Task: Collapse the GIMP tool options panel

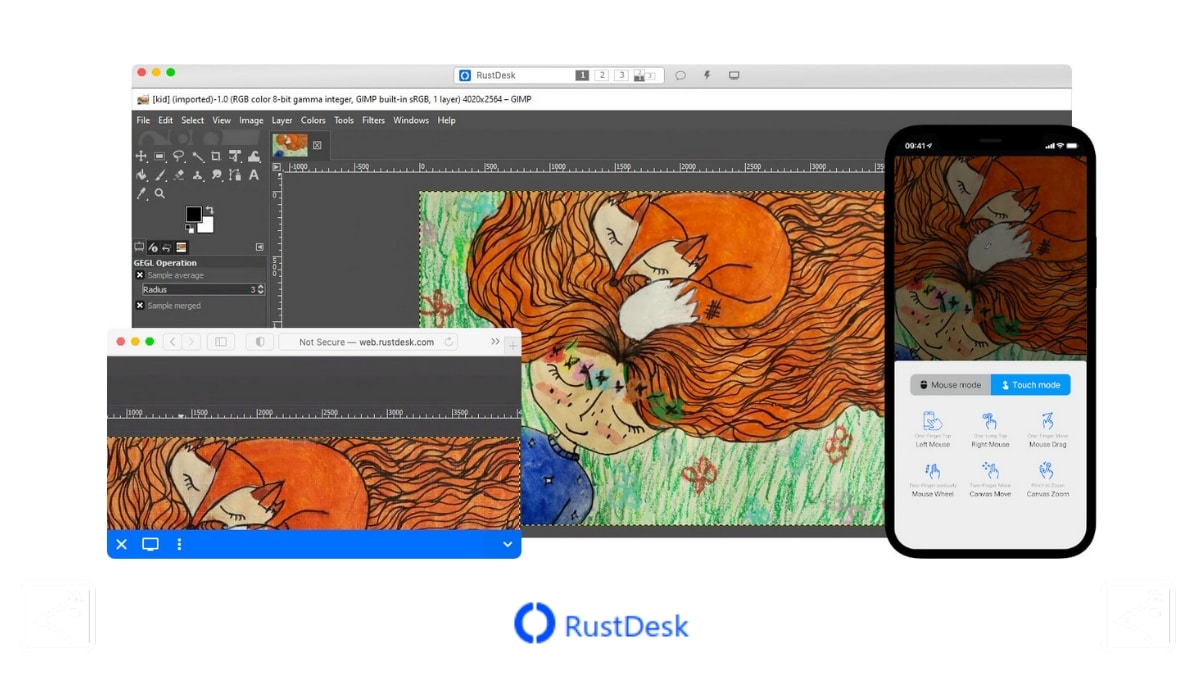Action: pos(260,247)
